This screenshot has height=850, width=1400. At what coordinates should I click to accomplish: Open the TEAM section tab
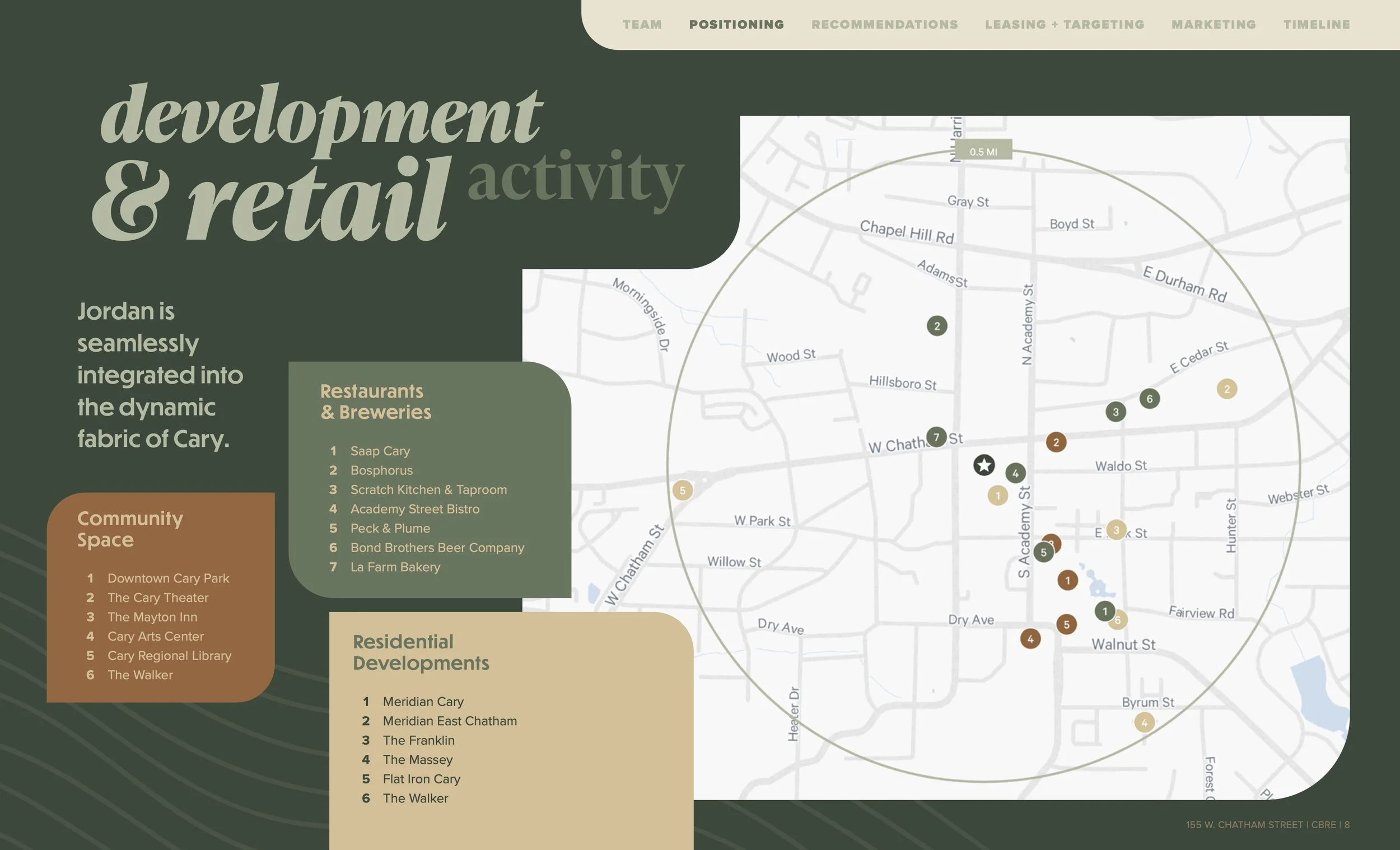click(x=642, y=25)
